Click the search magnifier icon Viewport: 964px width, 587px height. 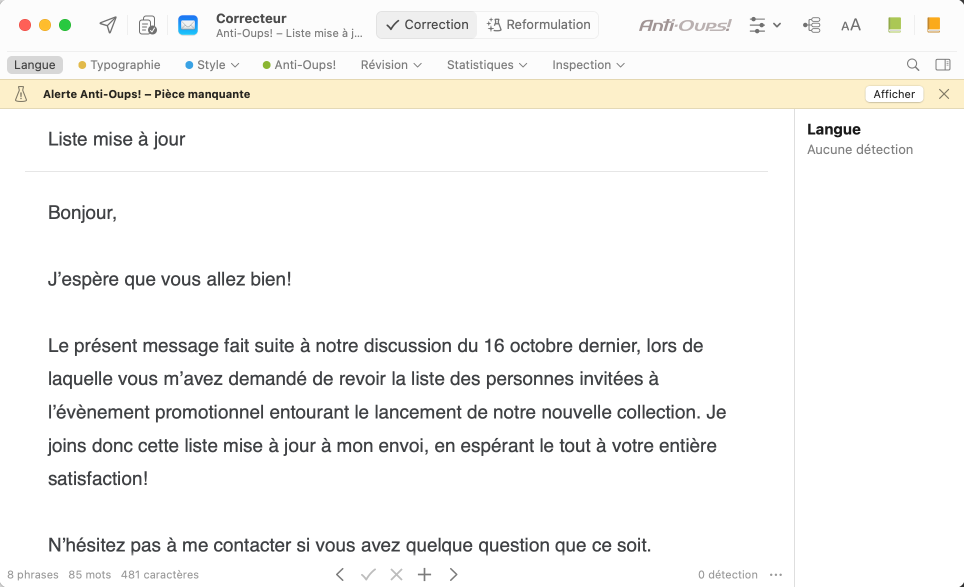(913, 65)
